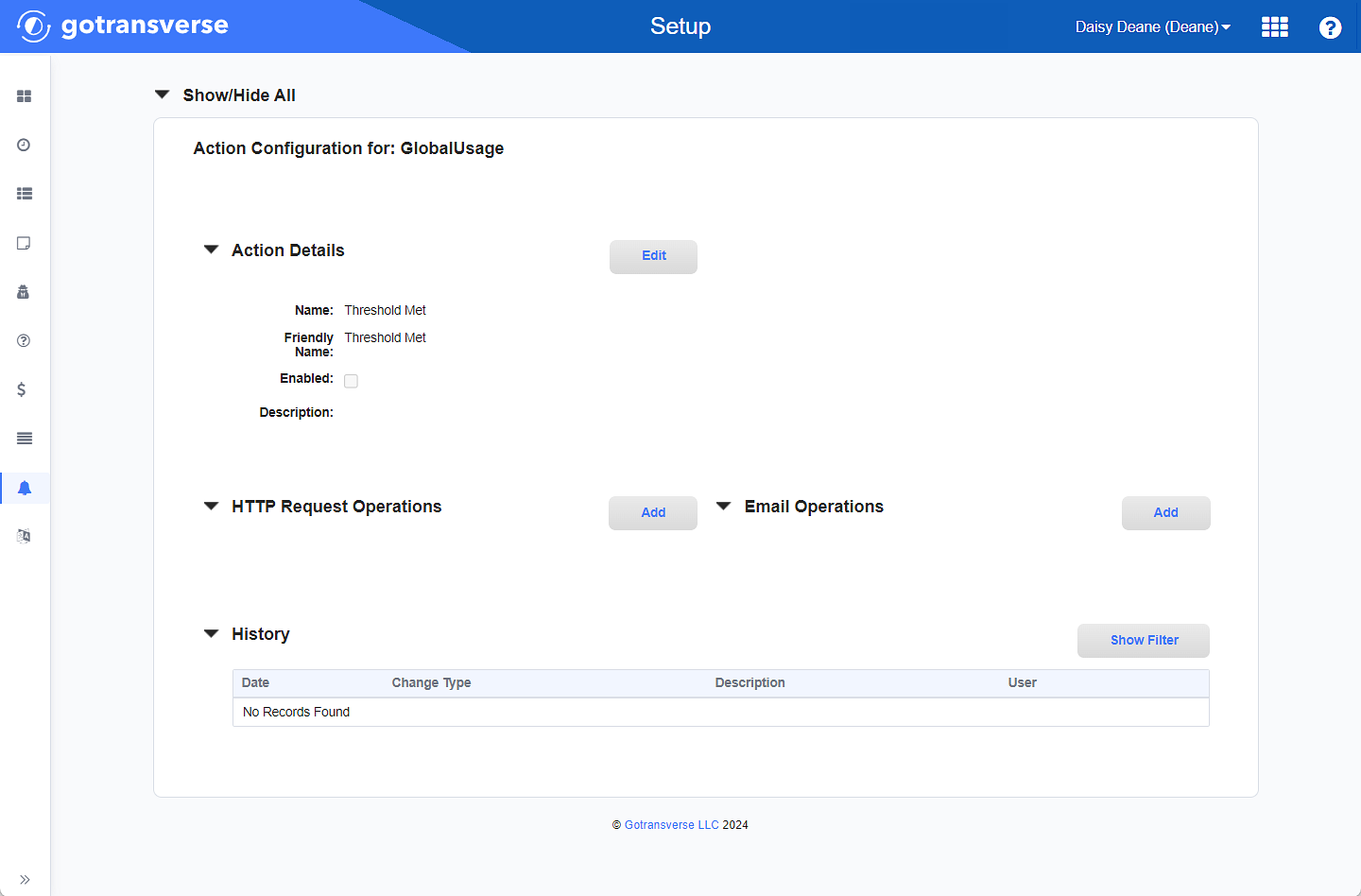Screen dimensions: 1361x896
Task: Toggle the Enabled checkbox
Action: point(351,381)
